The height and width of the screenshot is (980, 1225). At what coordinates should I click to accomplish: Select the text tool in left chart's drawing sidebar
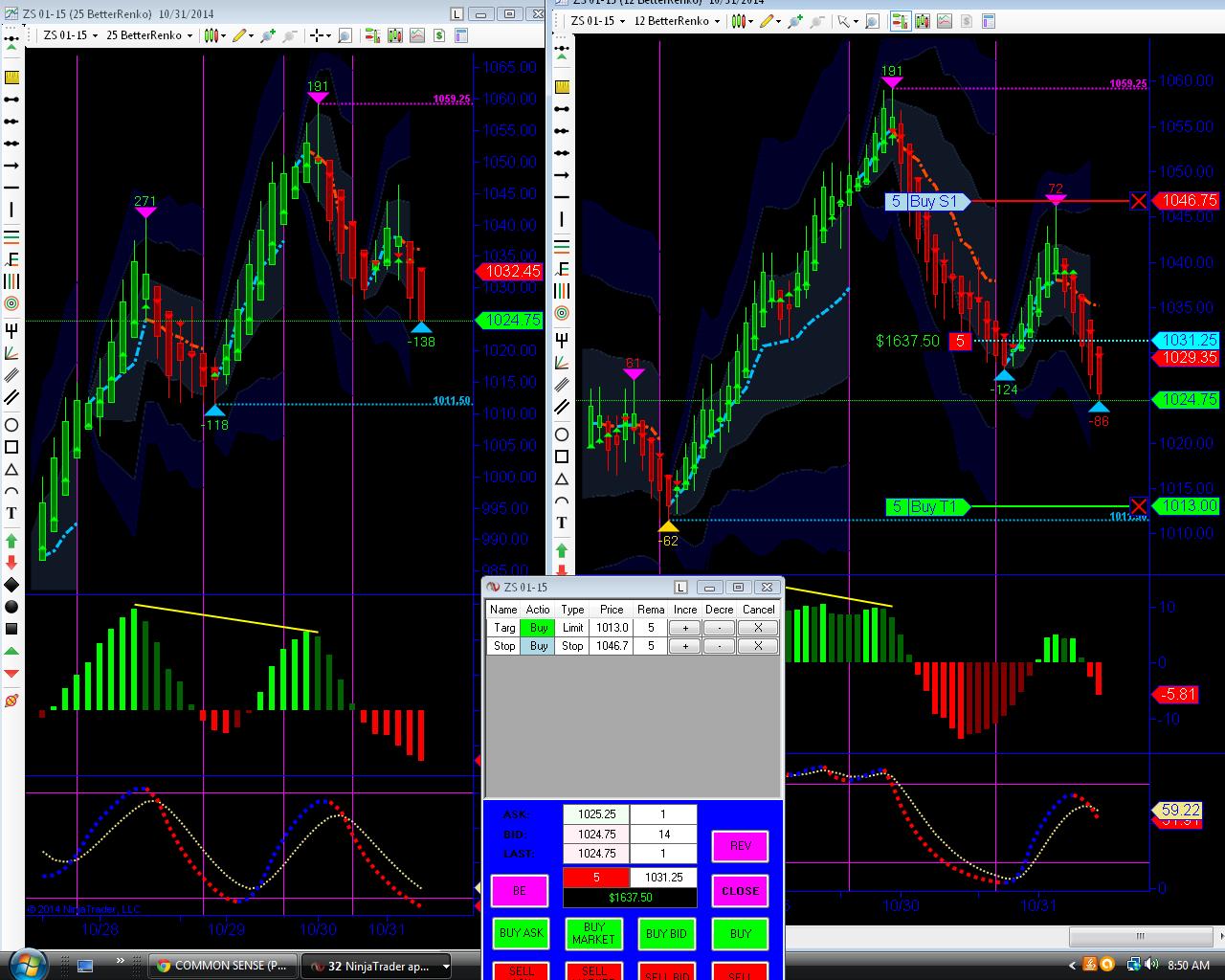(11, 513)
